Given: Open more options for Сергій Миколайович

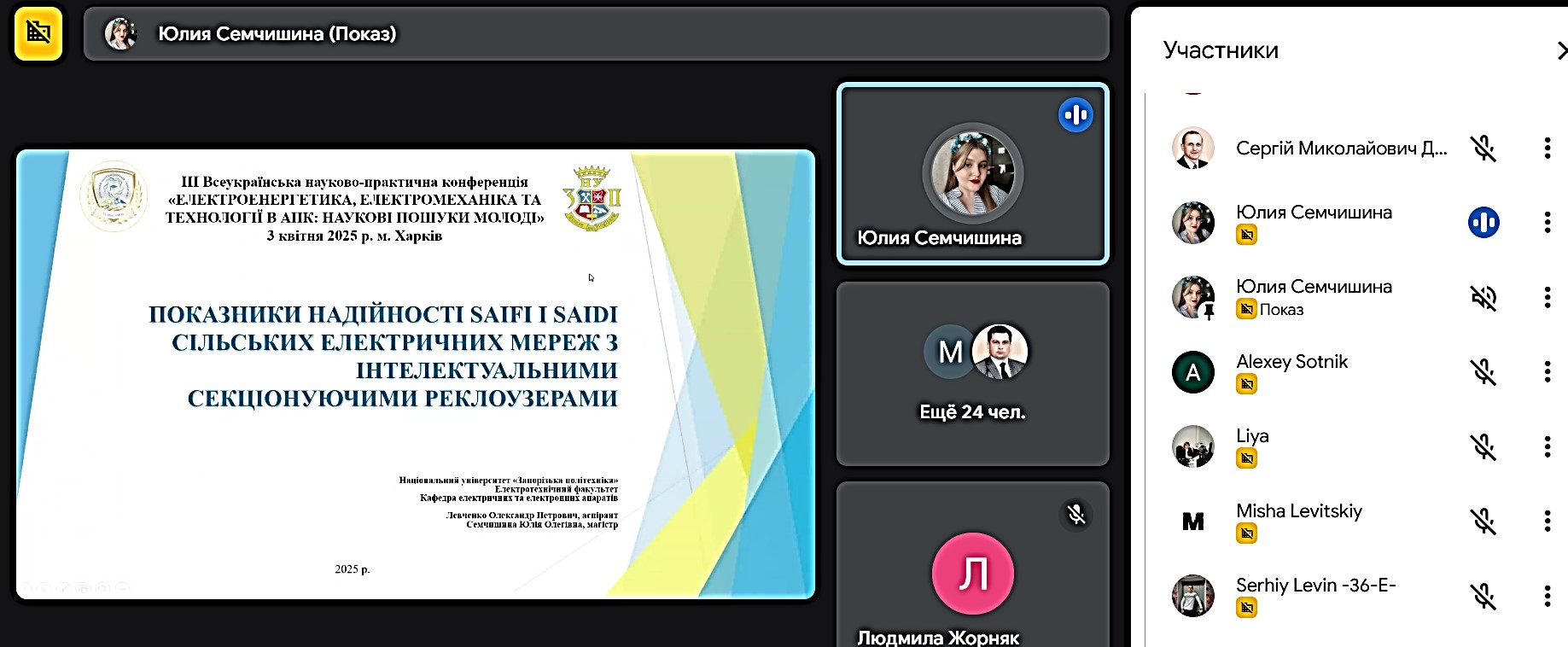Looking at the screenshot, I should (1547, 149).
